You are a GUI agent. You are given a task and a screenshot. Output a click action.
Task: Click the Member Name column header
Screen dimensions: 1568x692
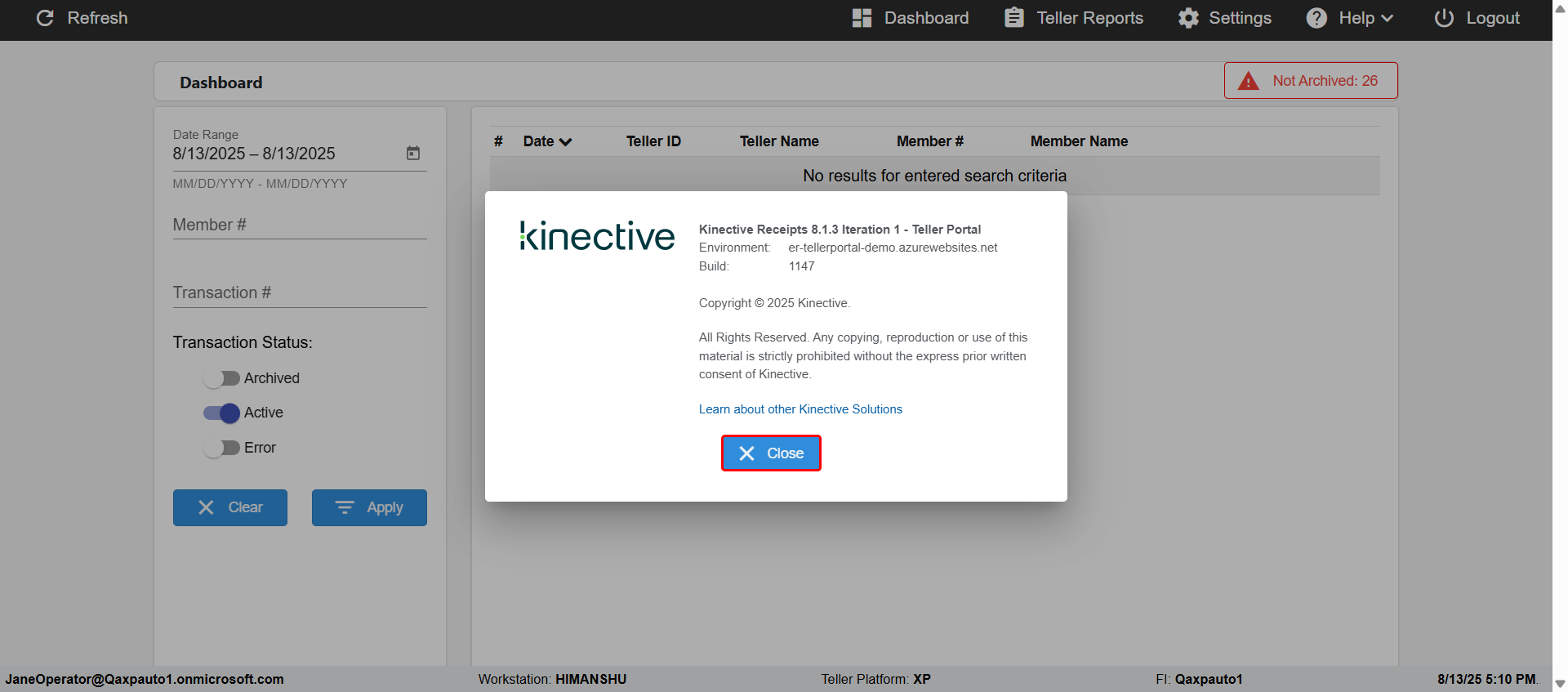point(1079,141)
